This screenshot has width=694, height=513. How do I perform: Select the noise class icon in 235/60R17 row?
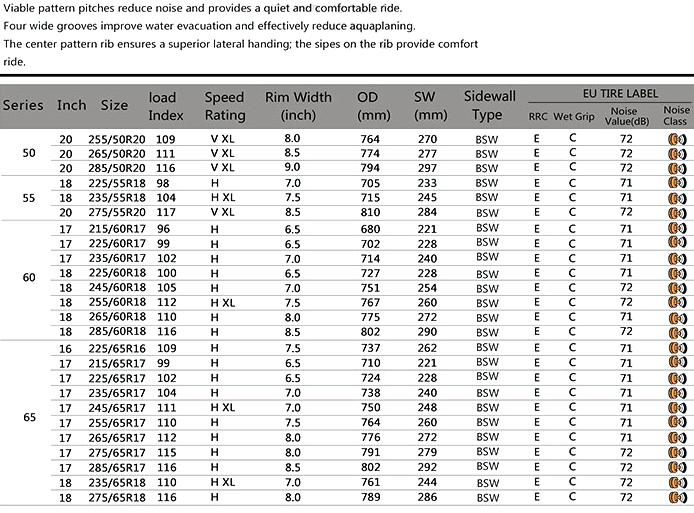pyautogui.click(x=677, y=258)
